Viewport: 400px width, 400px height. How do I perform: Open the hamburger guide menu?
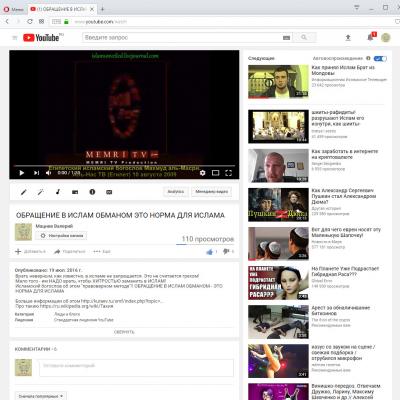[x=15, y=38]
